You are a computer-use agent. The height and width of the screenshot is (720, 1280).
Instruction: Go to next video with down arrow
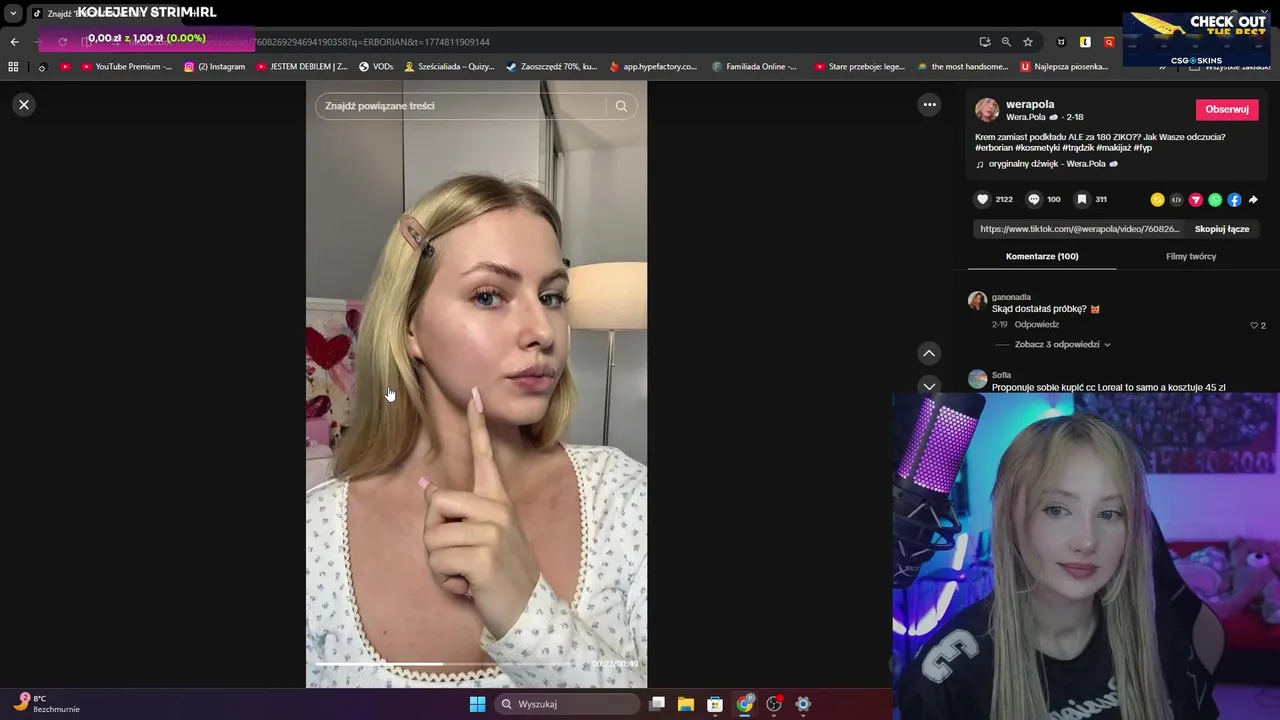click(x=929, y=386)
